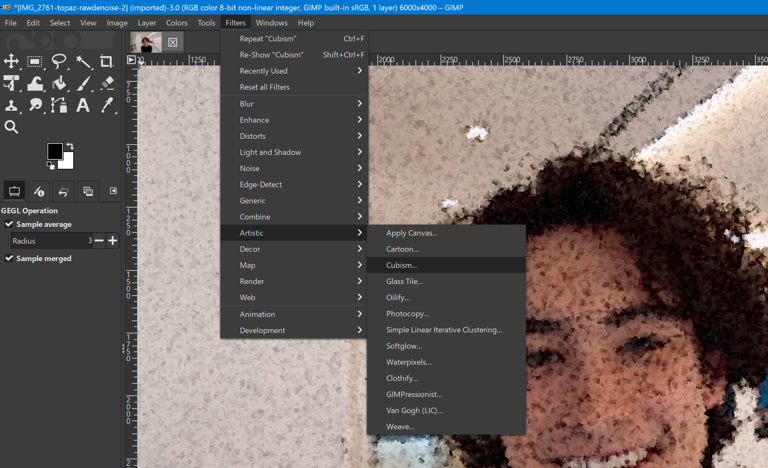The width and height of the screenshot is (768, 468).
Task: Expand the Render submenu
Action: 294,281
